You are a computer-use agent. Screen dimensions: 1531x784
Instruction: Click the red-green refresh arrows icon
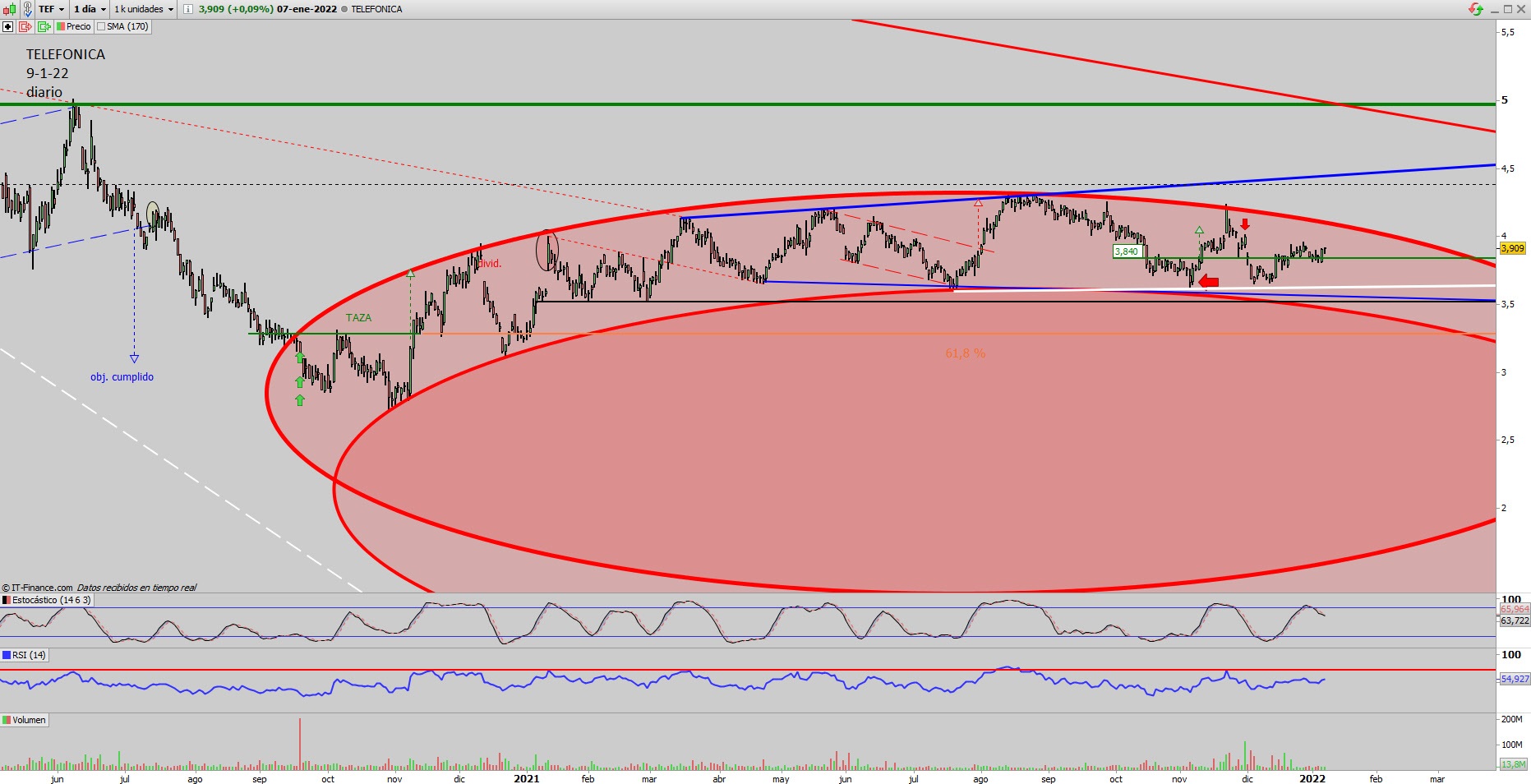1476,9
